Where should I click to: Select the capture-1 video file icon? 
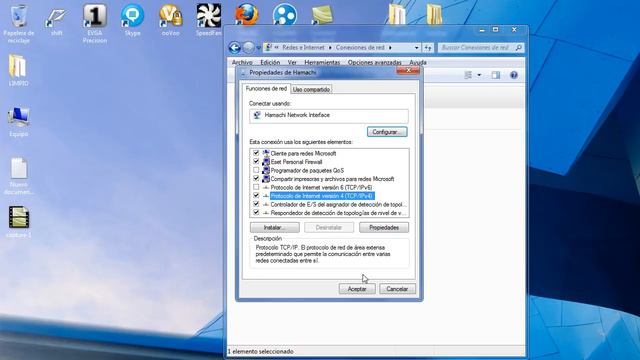tap(19, 222)
